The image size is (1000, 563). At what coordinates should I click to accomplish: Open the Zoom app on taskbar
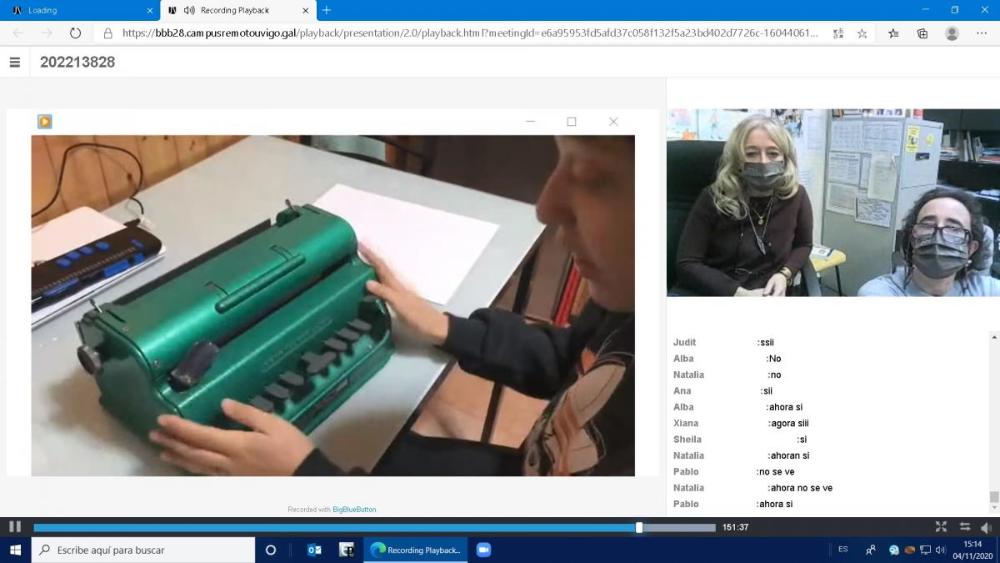click(483, 550)
